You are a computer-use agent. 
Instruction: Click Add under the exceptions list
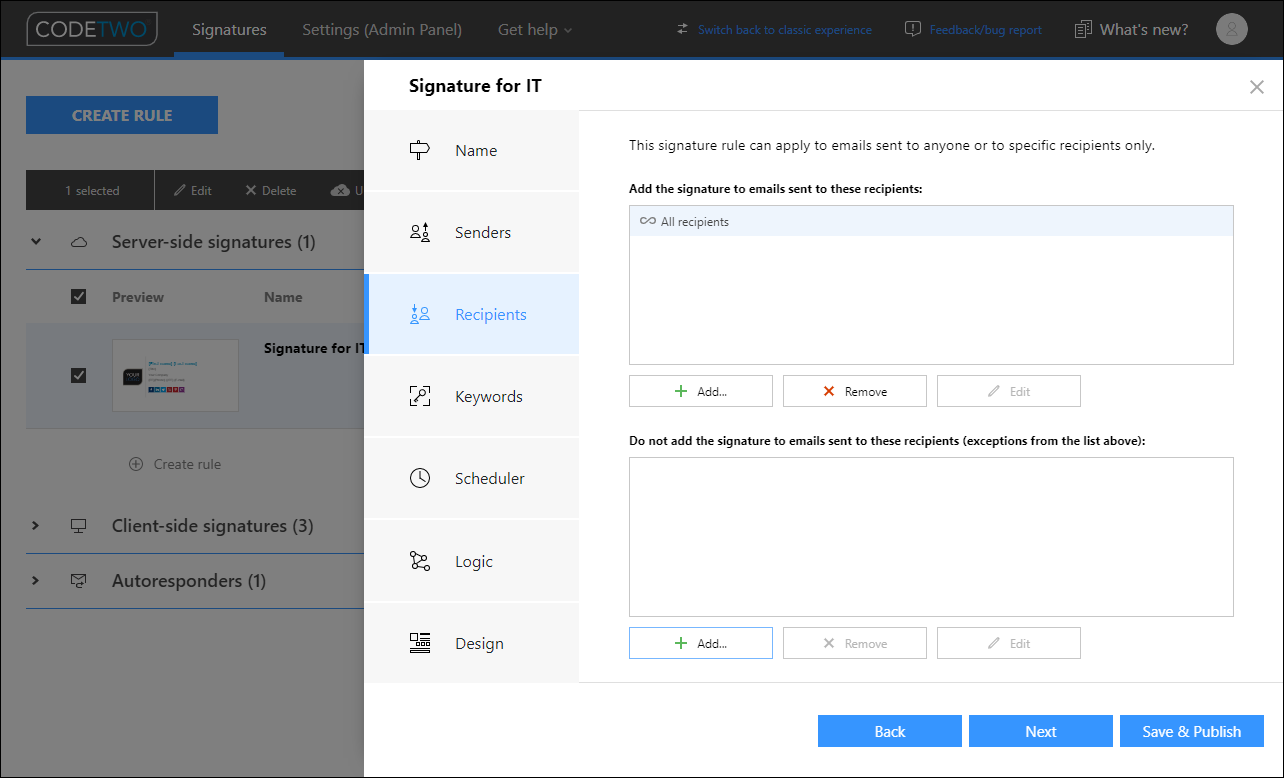(x=701, y=643)
